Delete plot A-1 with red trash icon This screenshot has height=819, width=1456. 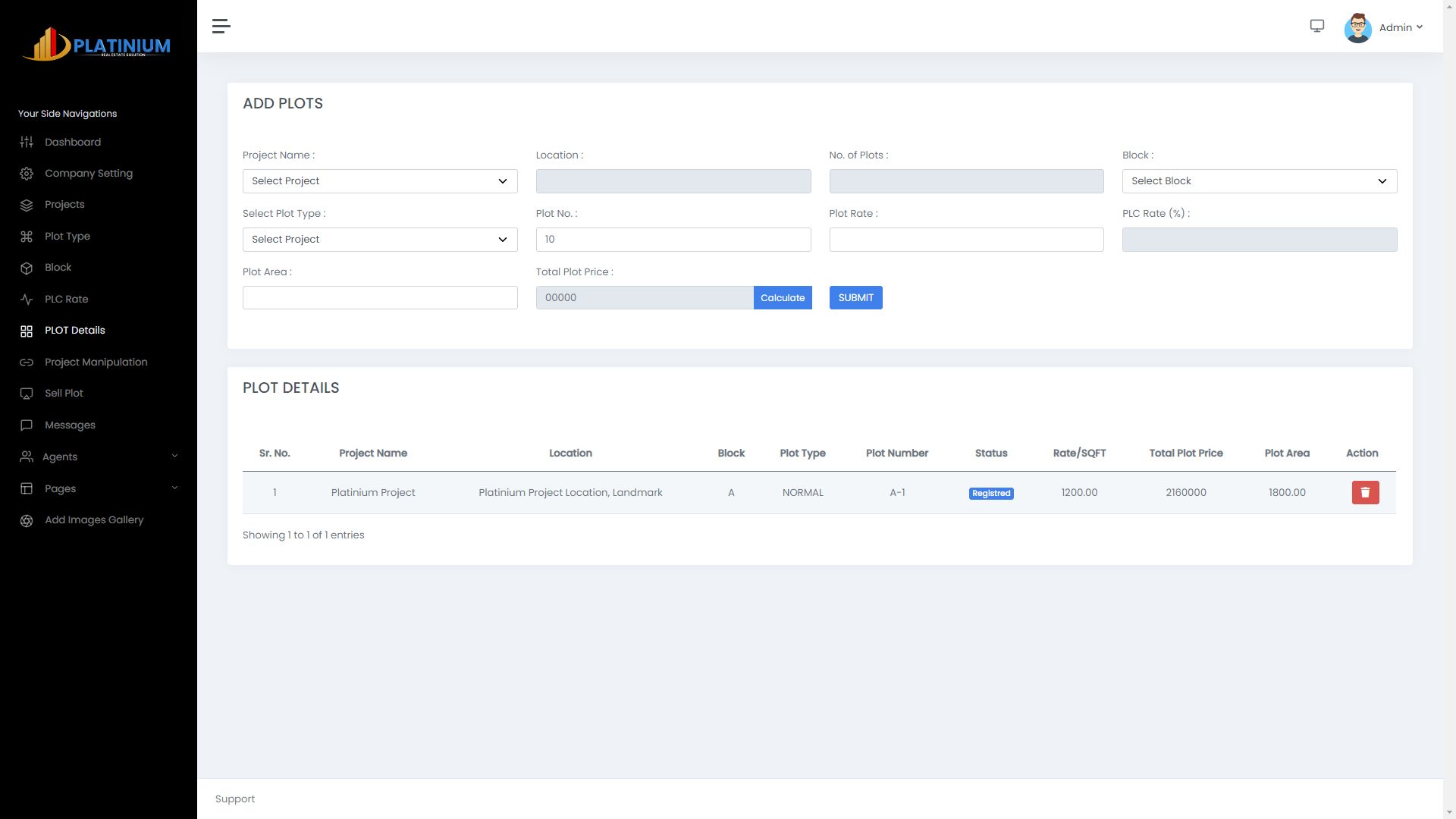coord(1365,493)
